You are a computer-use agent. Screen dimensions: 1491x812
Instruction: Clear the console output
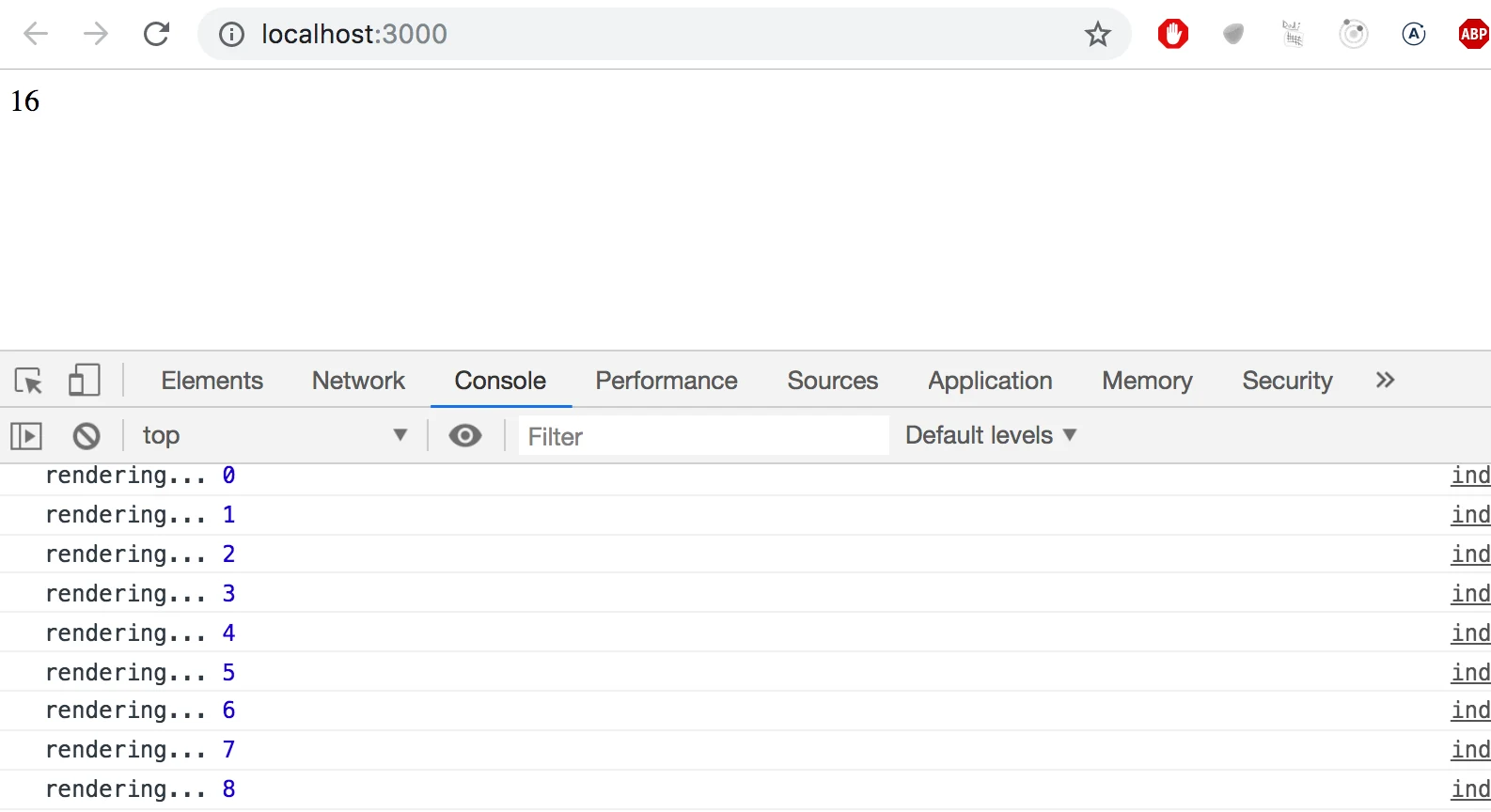86,436
